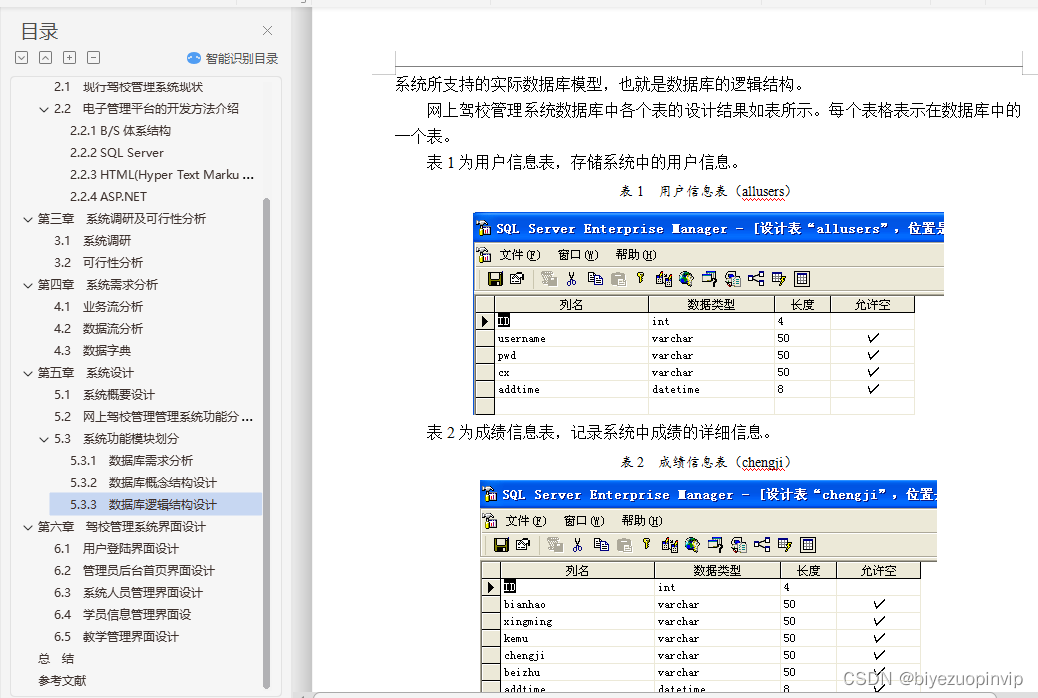Jump to 6.1 用户登陆界面设计
The height and width of the screenshot is (698, 1038).
pyautogui.click(x=117, y=548)
